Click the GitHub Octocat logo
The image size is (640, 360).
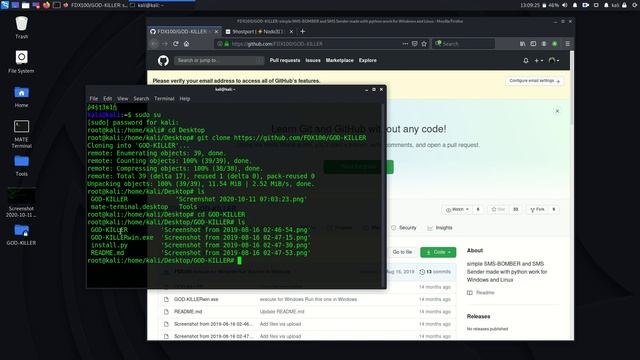click(163, 60)
